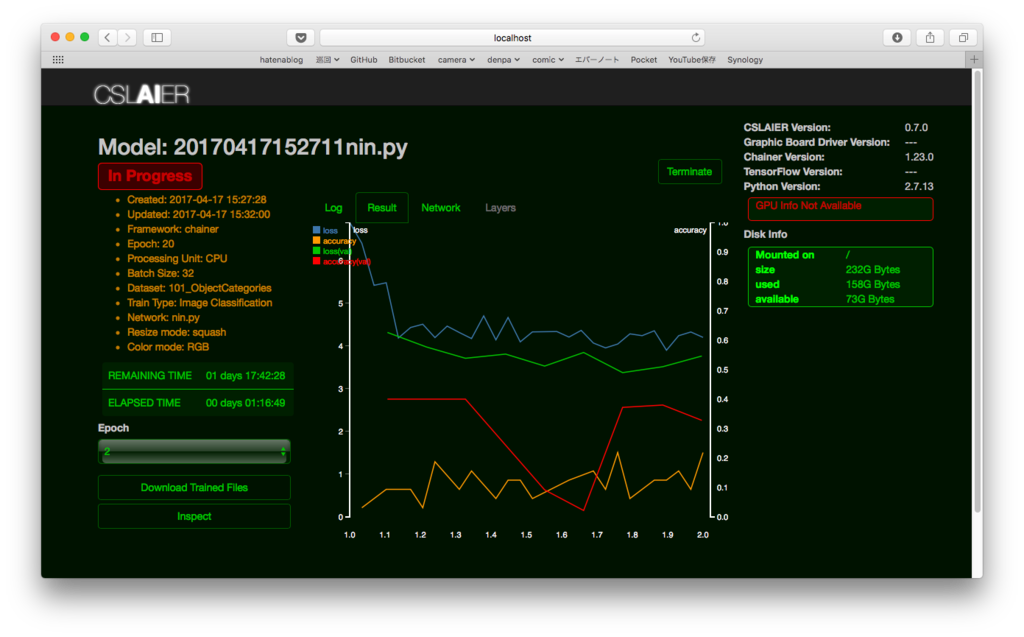Expand the comic bookmarks folder
The image size is (1024, 637).
(x=548, y=59)
